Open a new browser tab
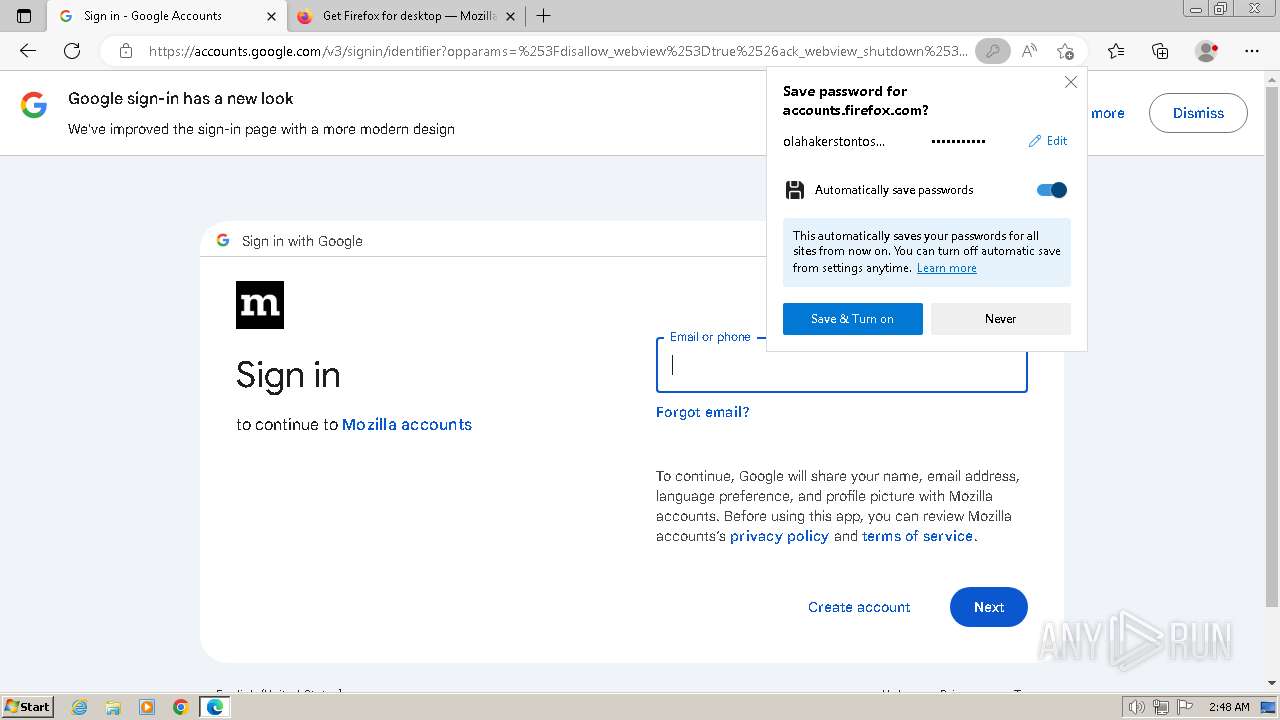Image resolution: width=1280 pixels, height=720 pixels. 543,16
